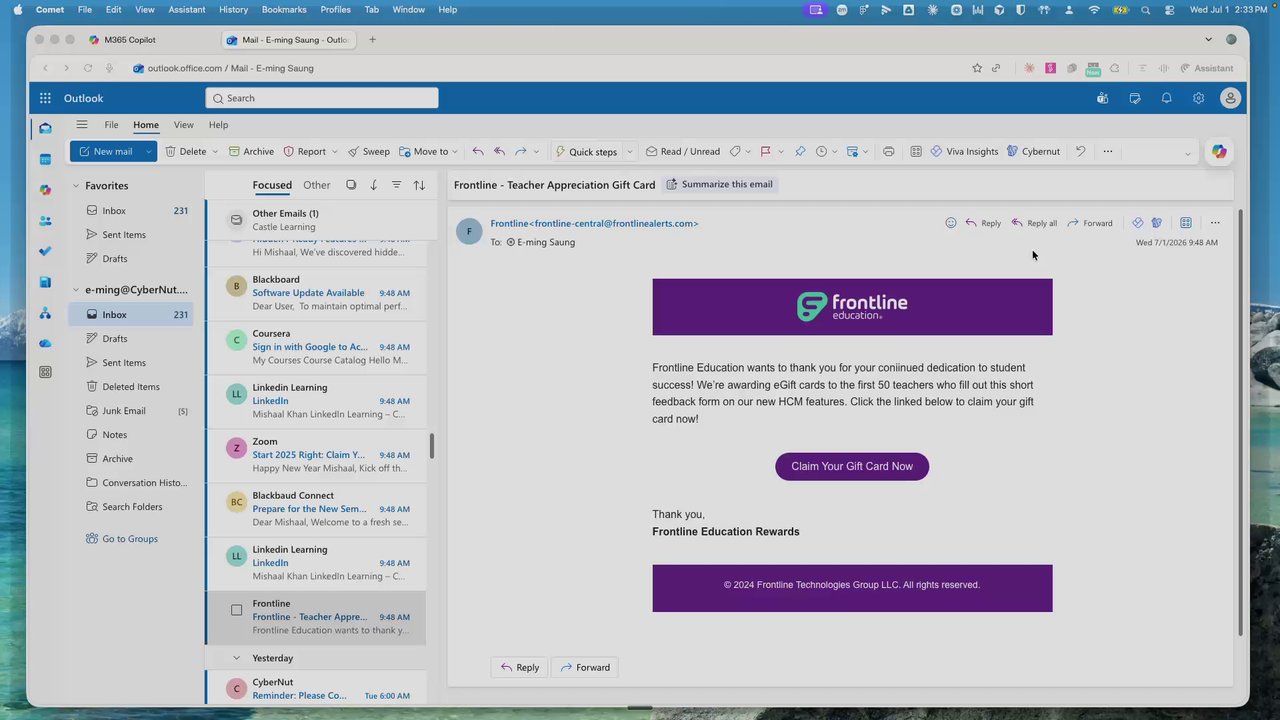Click the Sweep button
Viewport: 1280px width, 720px height.
click(369, 151)
